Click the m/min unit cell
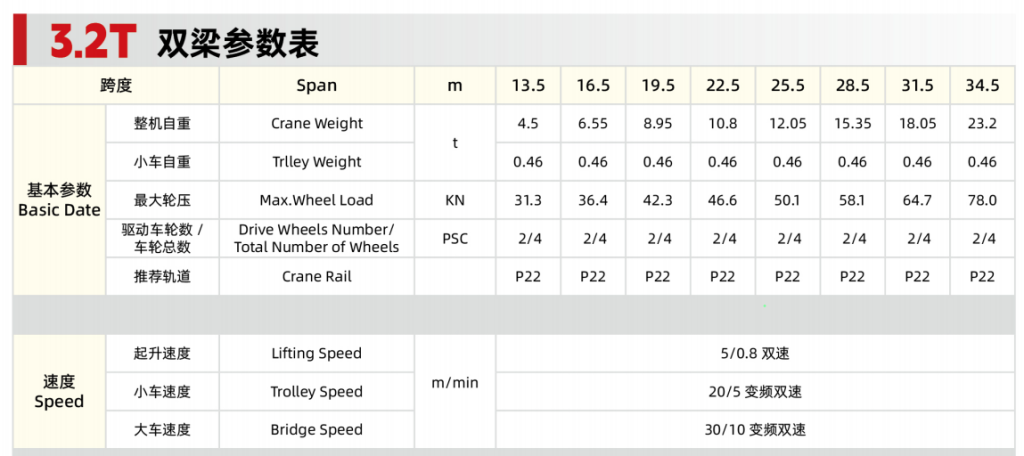Screen dimensions: 1024x456 455,383
